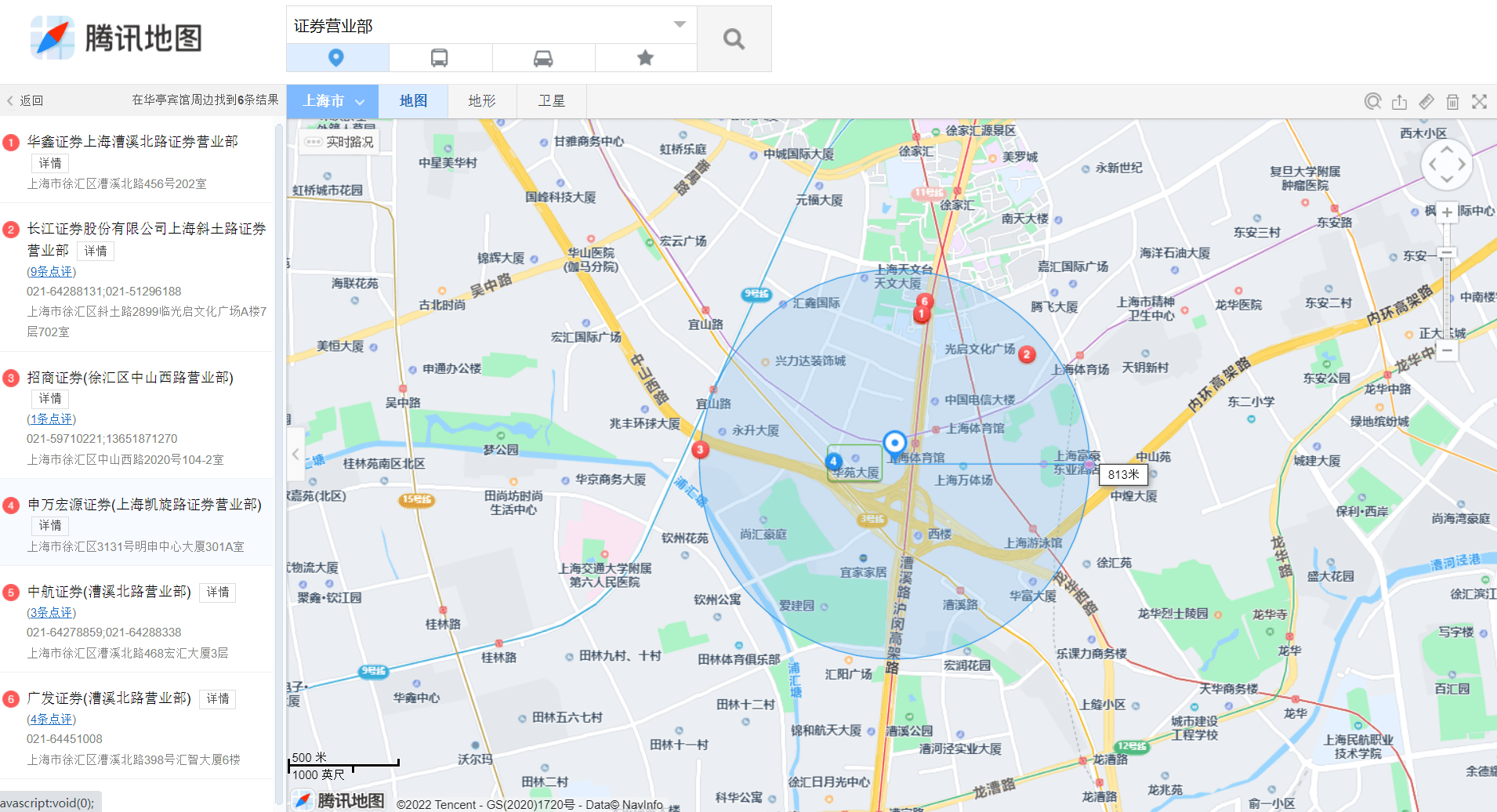1497x812 pixels.
Task: Collapse the left results panel arrow
Action: click(295, 454)
